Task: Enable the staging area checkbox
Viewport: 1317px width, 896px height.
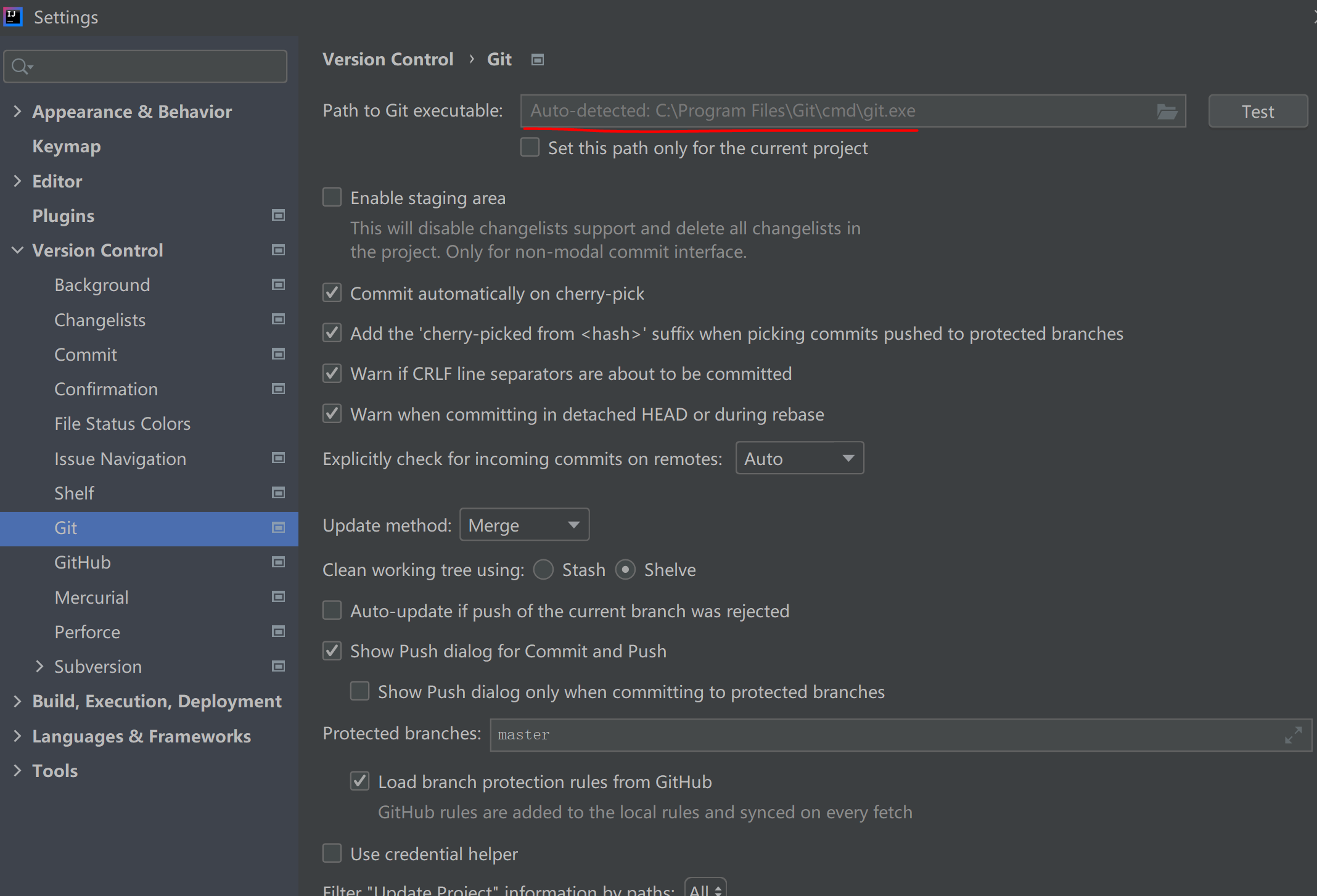Action: click(x=332, y=197)
